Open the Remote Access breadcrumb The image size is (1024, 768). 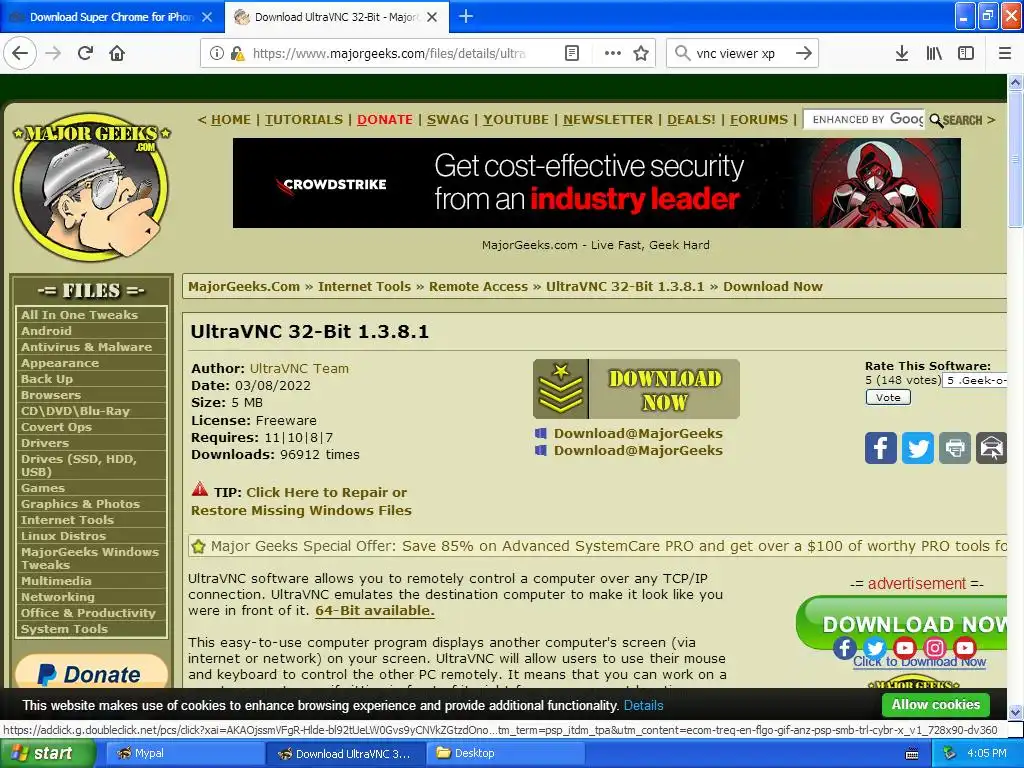[x=478, y=286]
